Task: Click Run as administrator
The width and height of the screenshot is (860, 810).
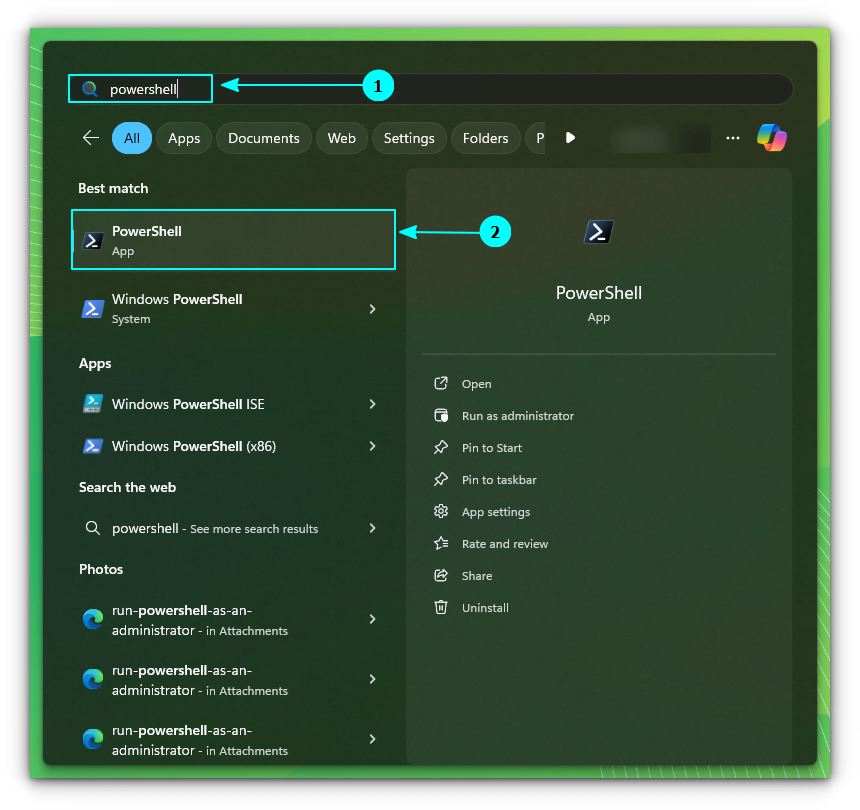Action: (518, 416)
